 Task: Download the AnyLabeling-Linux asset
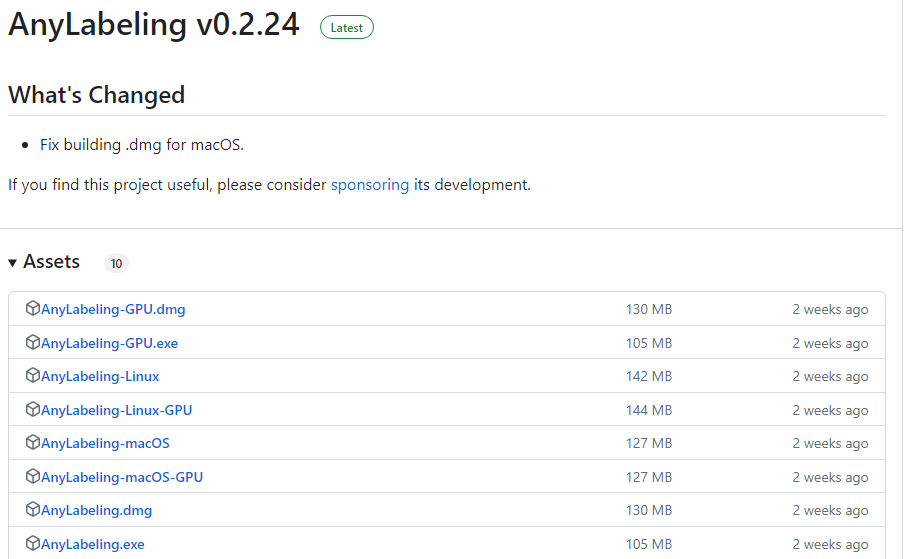pos(100,377)
